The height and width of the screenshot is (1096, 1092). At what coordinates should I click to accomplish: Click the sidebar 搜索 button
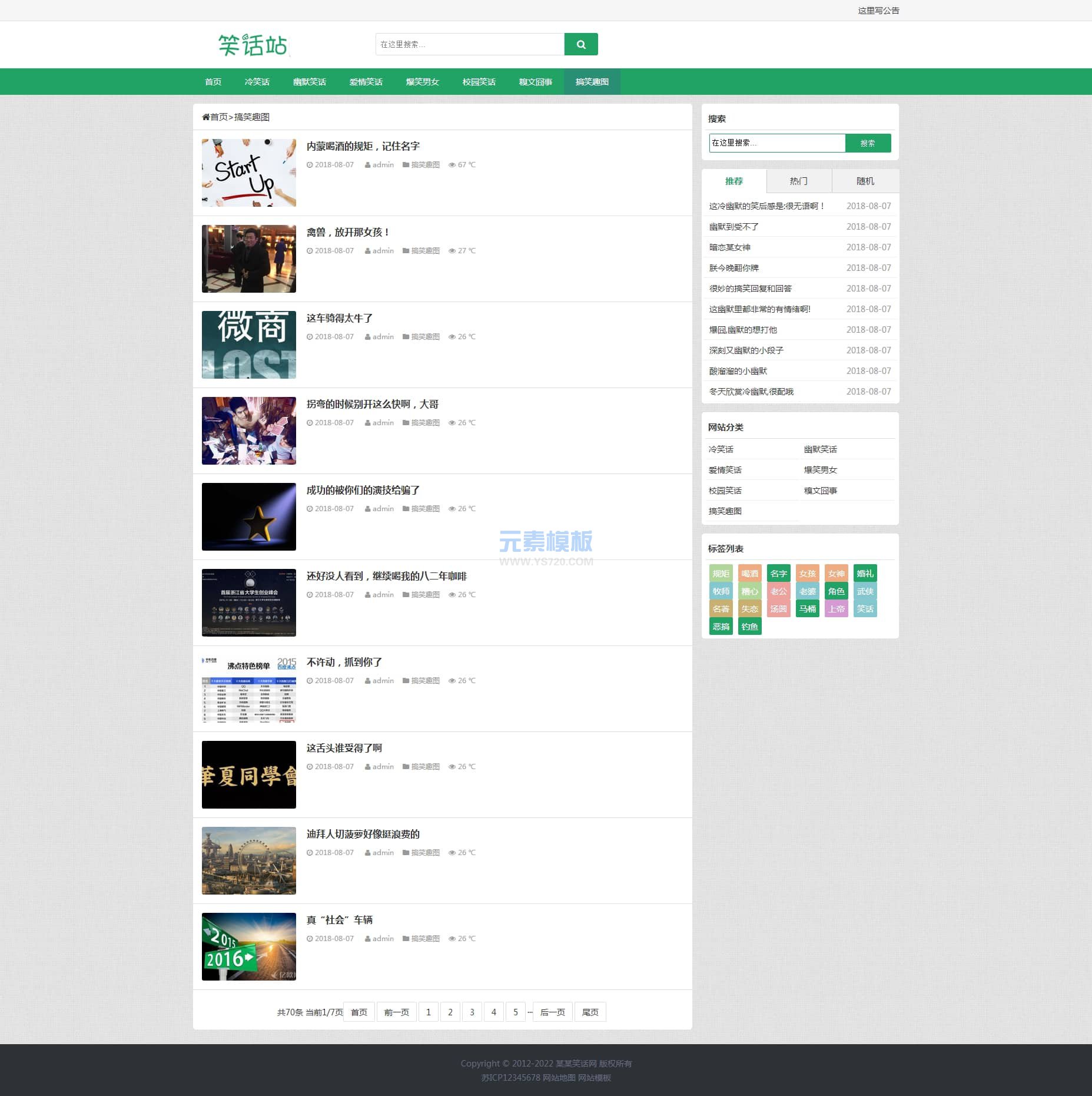[868, 143]
